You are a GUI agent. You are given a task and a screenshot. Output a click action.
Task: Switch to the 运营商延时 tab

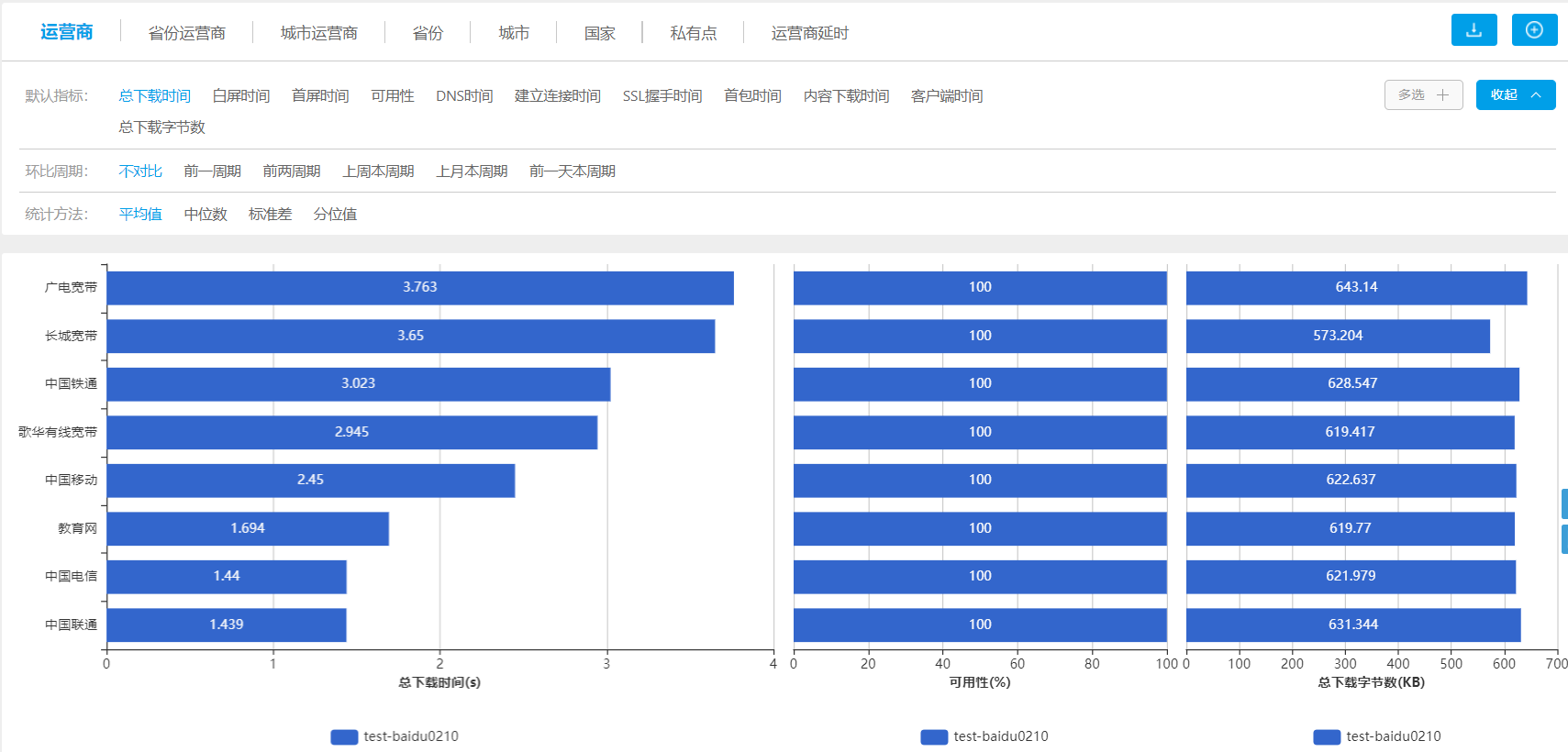click(809, 33)
